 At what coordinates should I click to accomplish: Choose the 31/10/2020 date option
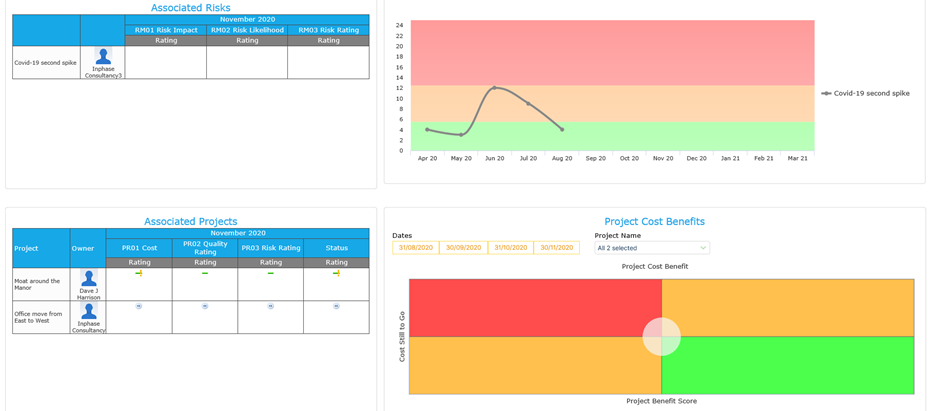(x=510, y=247)
